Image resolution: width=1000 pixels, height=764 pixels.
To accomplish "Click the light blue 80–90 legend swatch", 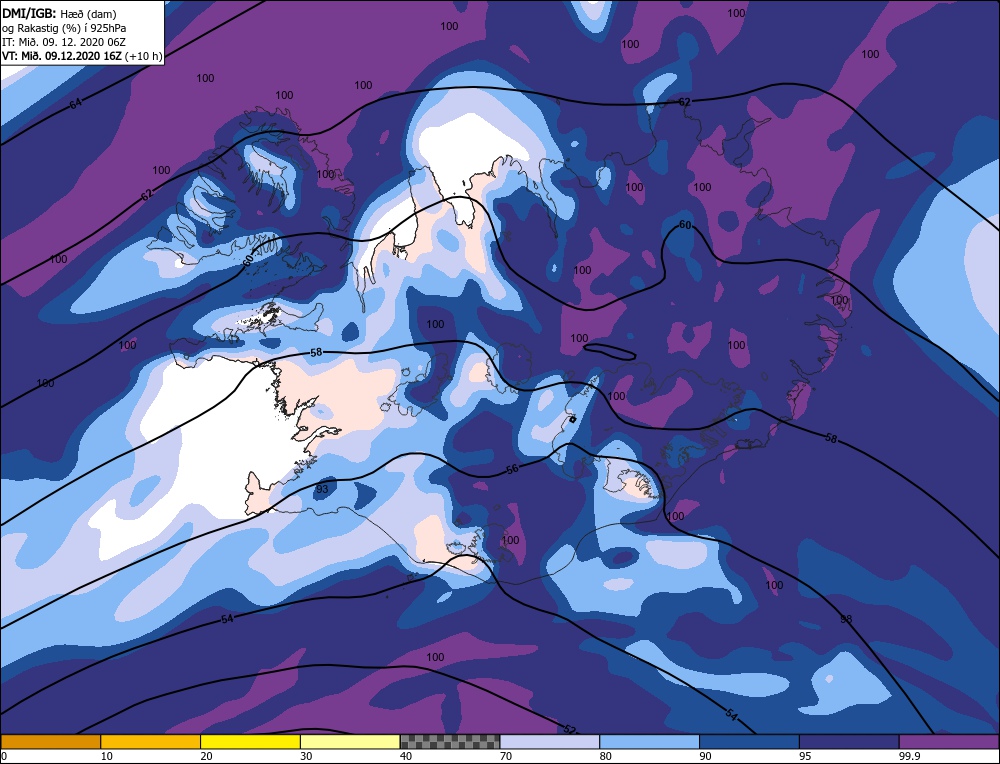I will (x=650, y=742).
